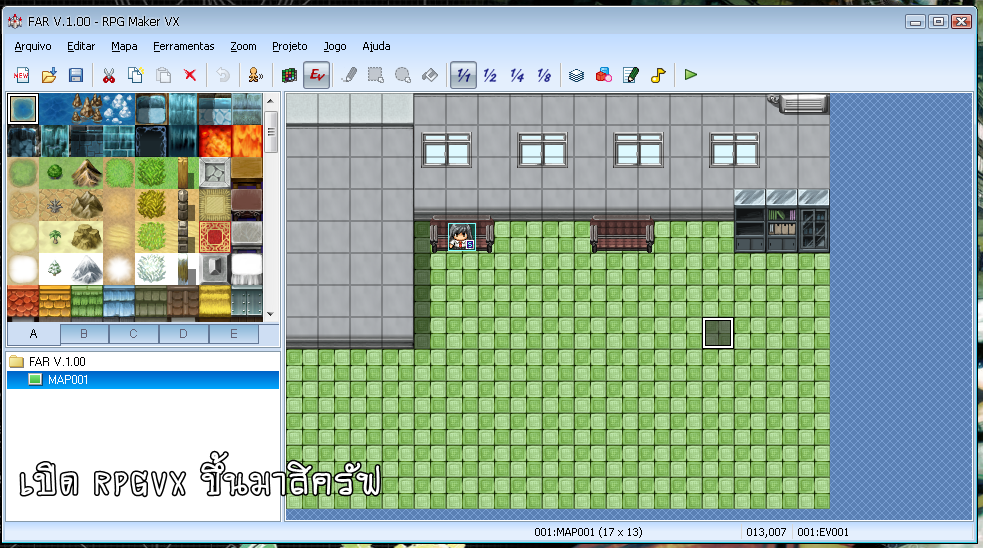Start Playtest with the green arrow
This screenshot has width=983, height=548.
(x=691, y=75)
